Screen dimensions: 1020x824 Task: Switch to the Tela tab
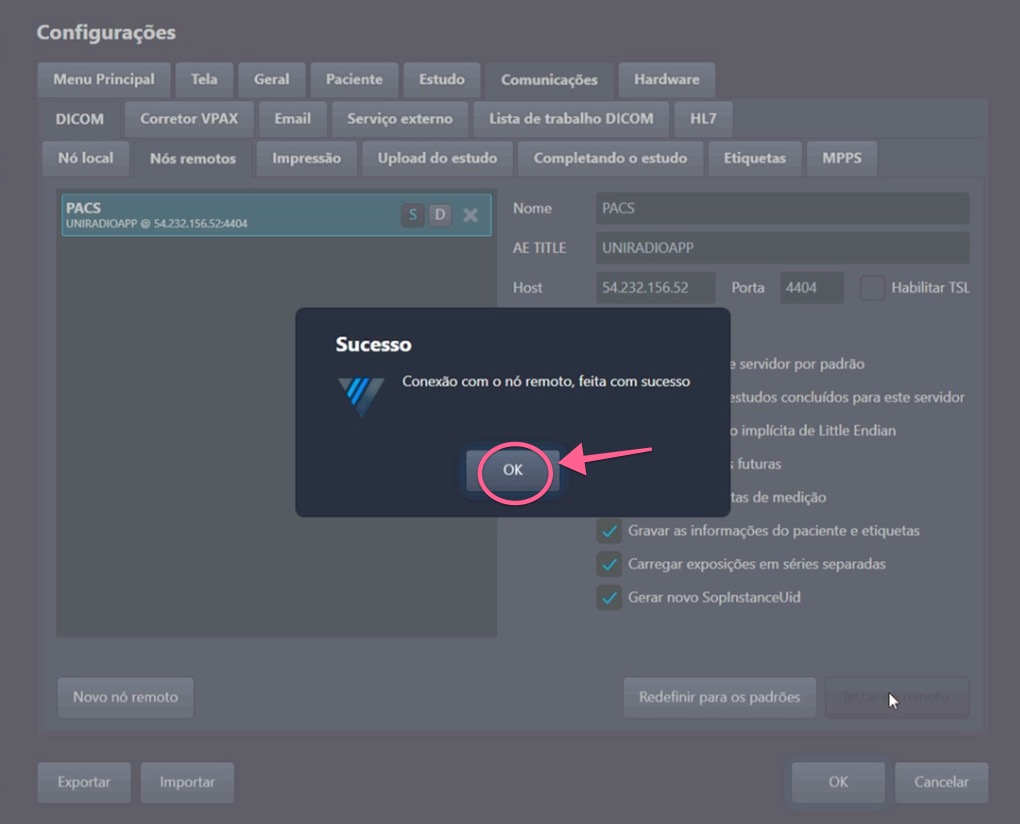(x=204, y=79)
